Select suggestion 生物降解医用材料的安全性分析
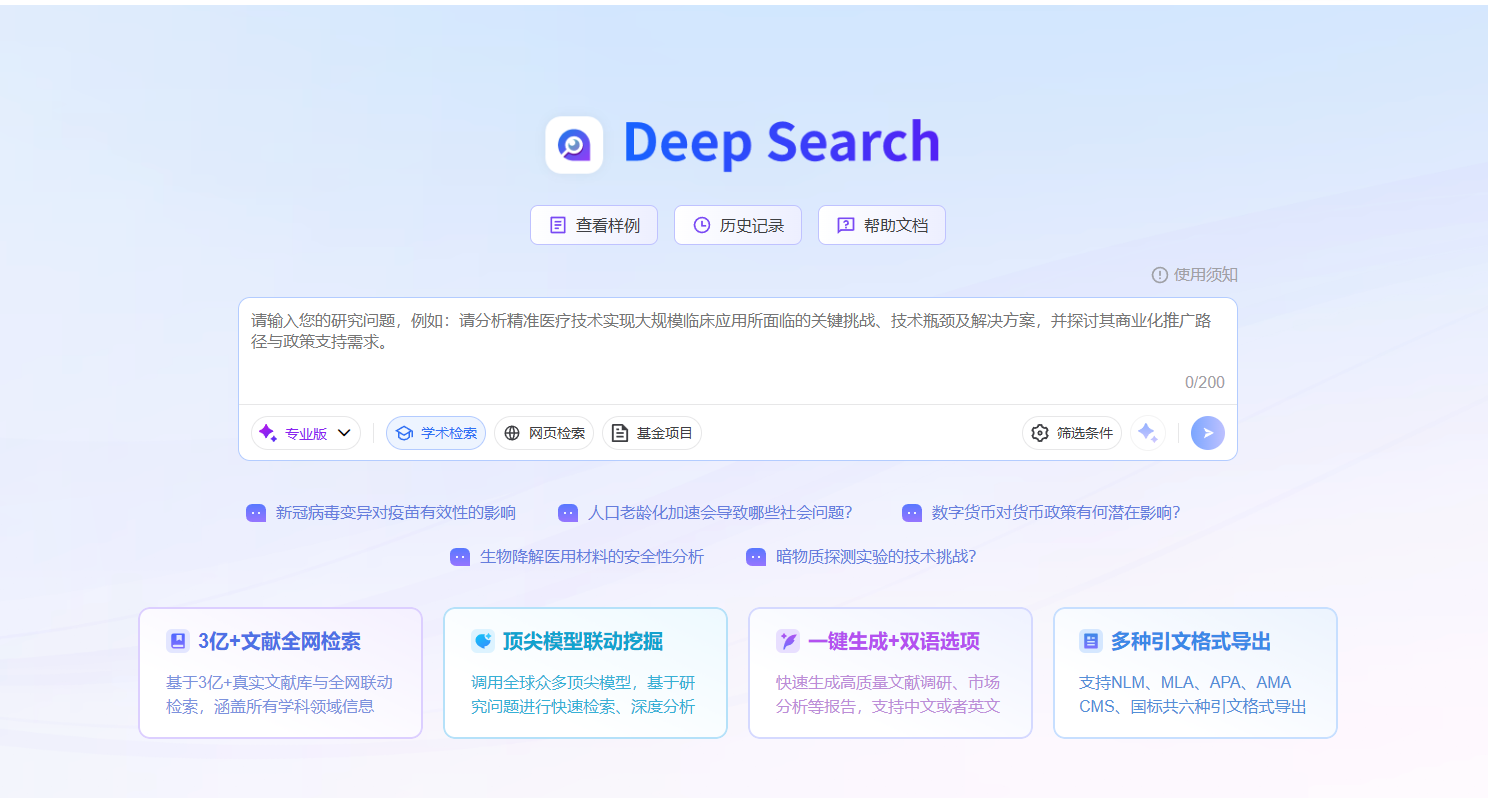 click(x=577, y=557)
